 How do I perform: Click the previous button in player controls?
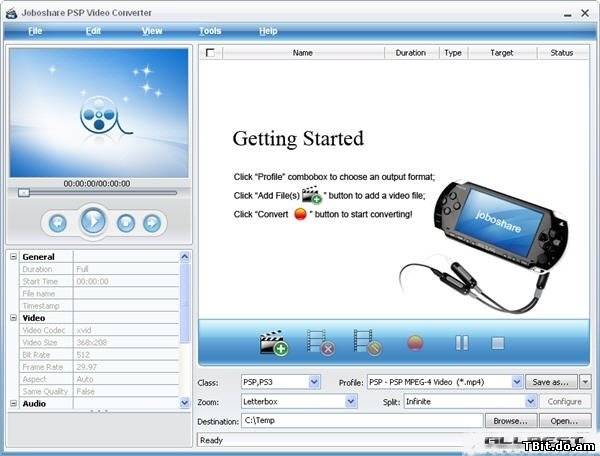pos(57,223)
